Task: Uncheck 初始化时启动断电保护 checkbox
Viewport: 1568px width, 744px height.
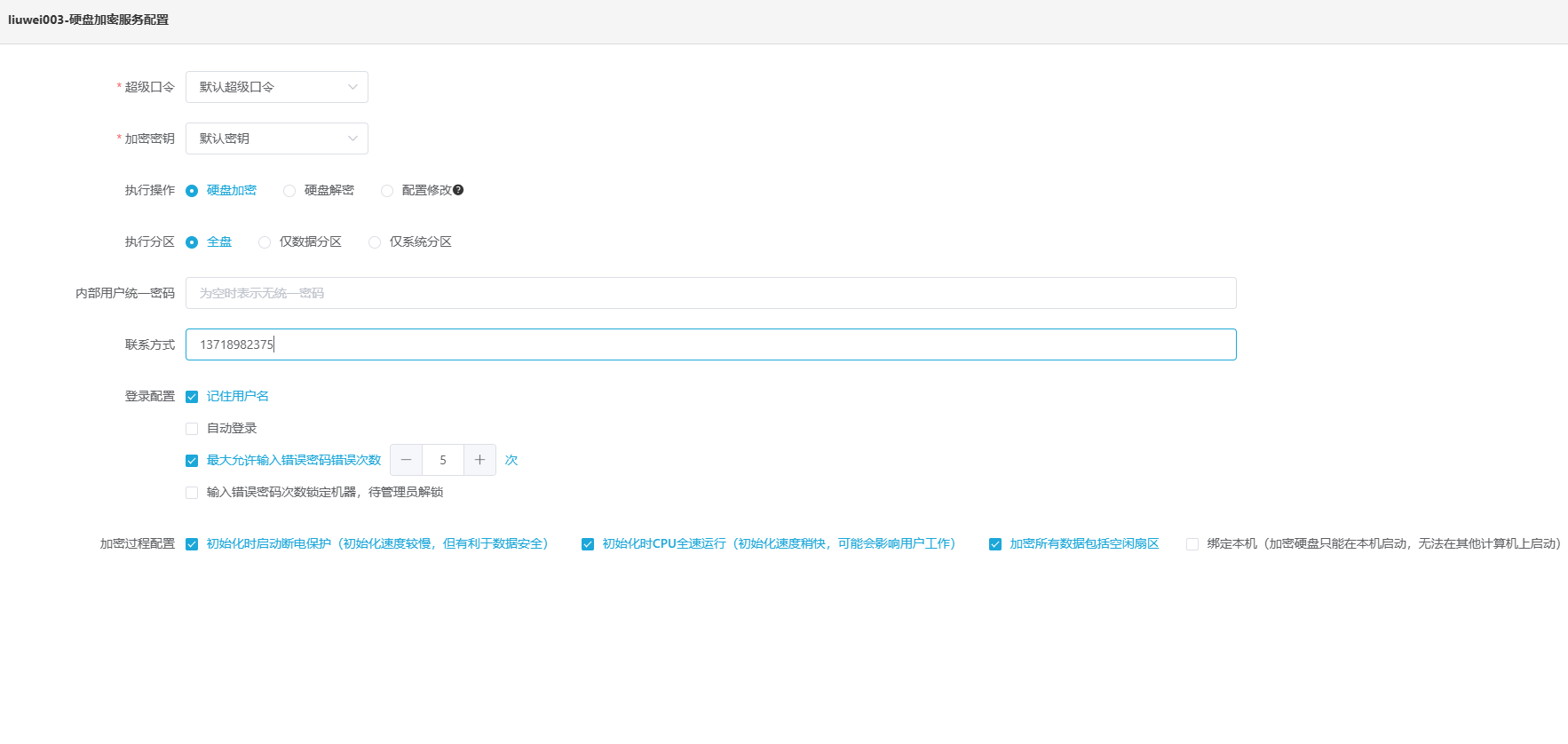Action: tap(192, 544)
